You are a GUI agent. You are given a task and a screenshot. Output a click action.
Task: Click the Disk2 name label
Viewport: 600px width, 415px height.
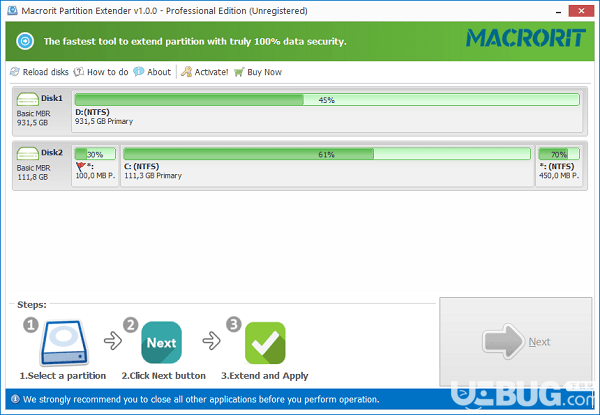52,153
